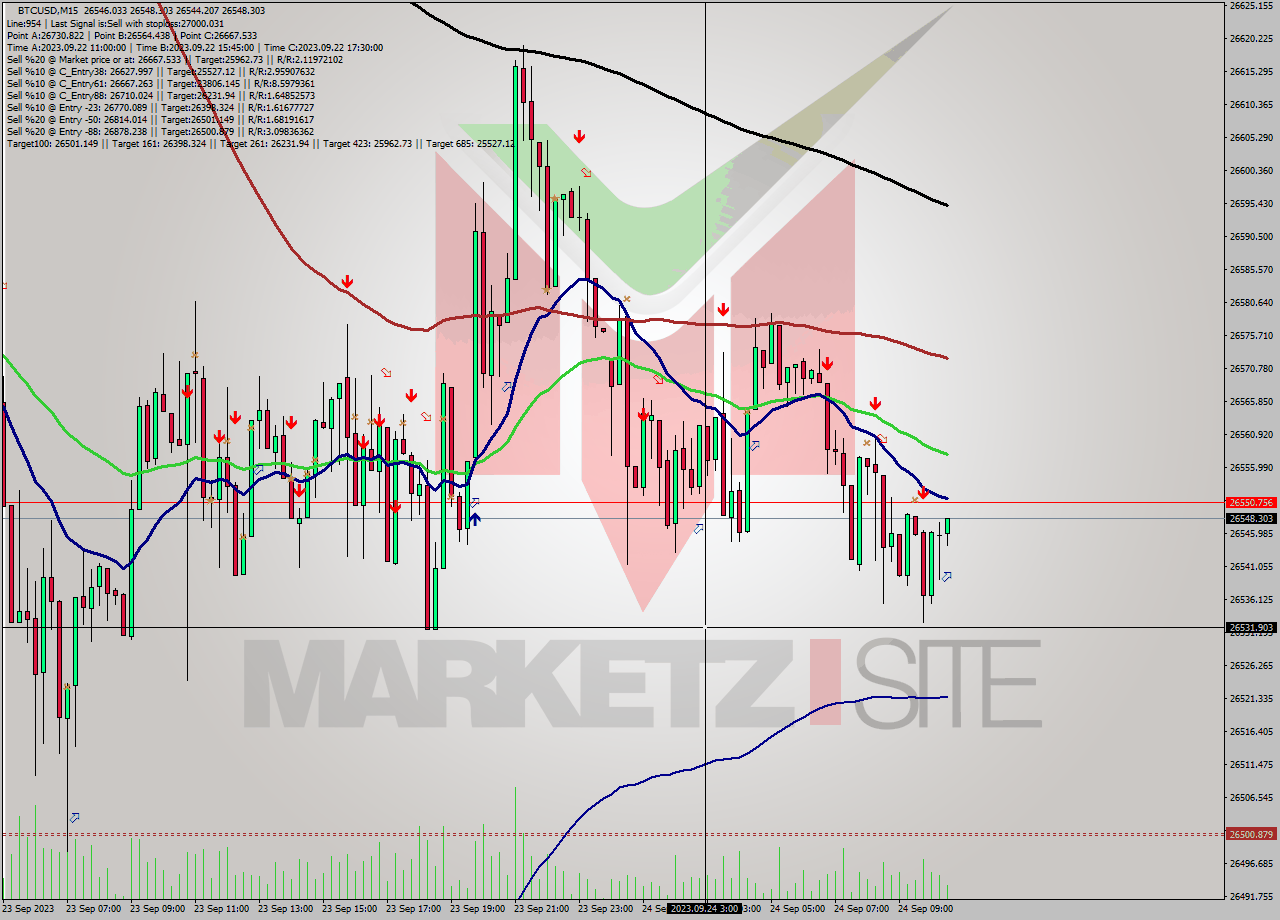This screenshot has height=920, width=1280.
Task: Select the '23 Sep 21:00' time label
Action: pyautogui.click(x=541, y=908)
